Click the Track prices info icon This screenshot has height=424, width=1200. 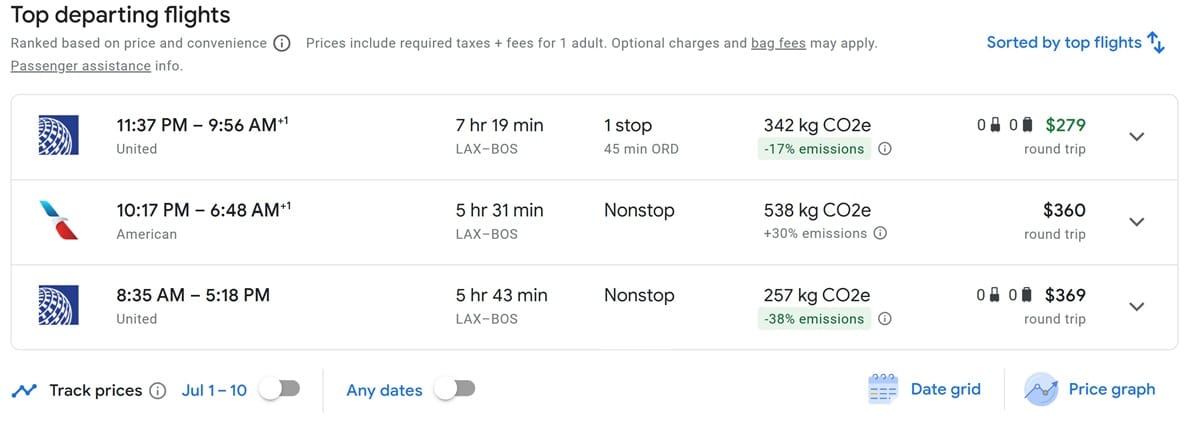158,391
